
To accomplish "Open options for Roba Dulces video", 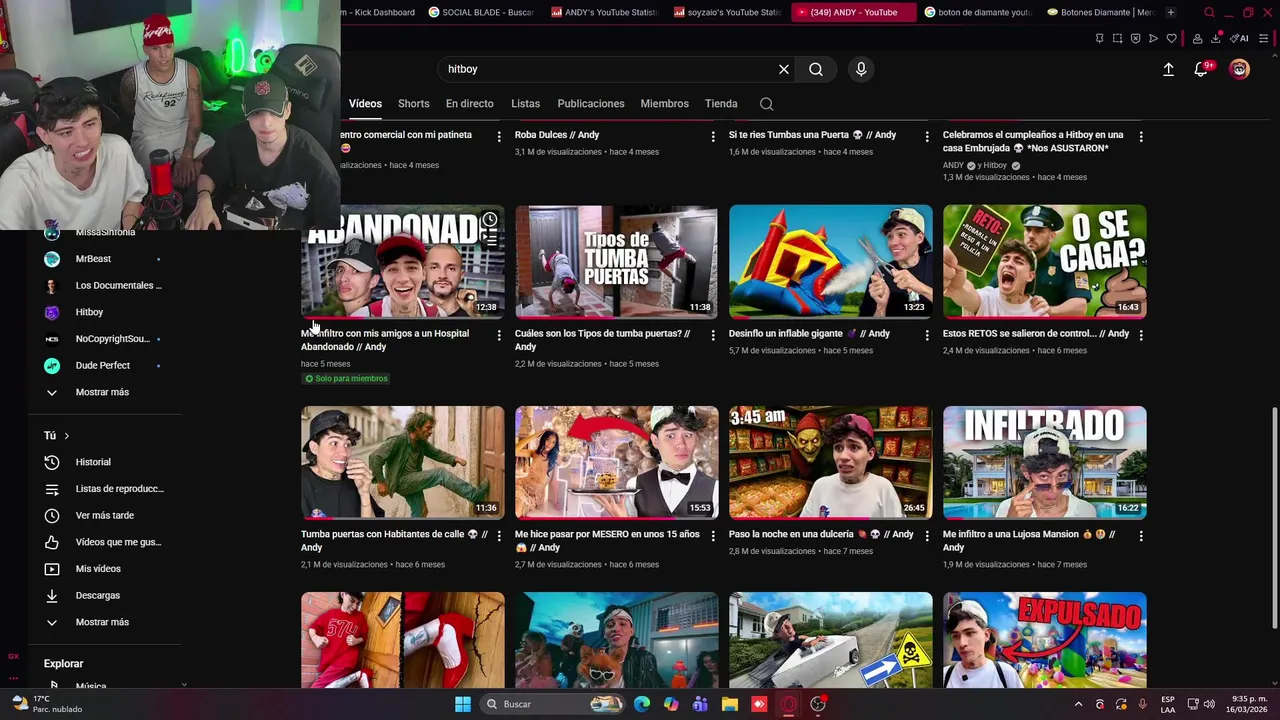I will pyautogui.click(x=713, y=136).
